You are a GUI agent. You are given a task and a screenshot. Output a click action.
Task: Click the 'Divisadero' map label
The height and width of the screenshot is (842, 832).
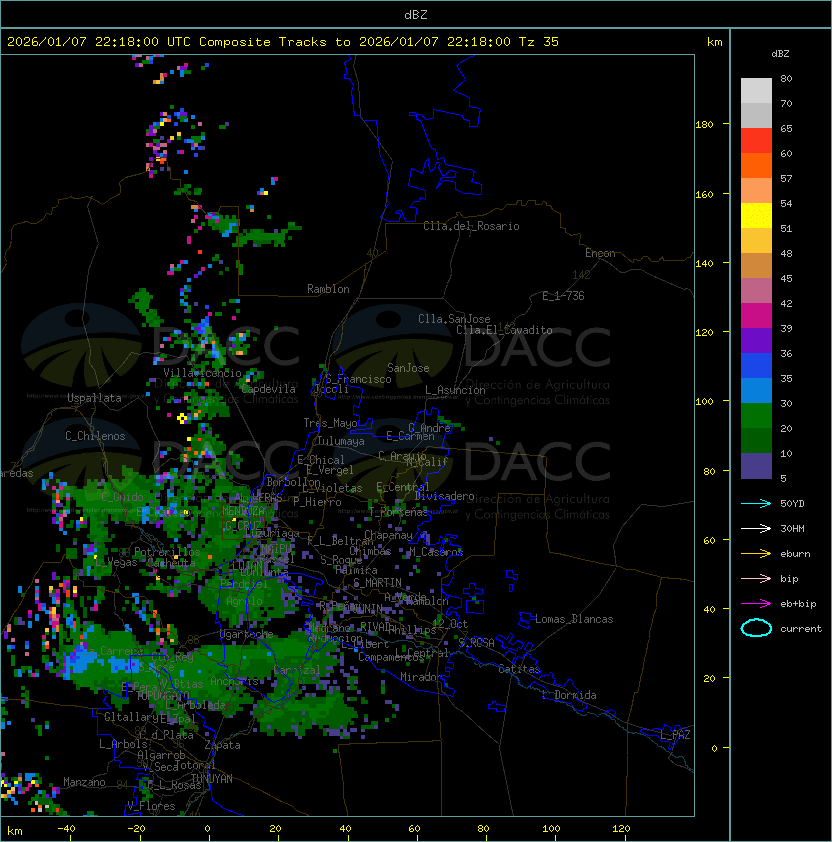[x=444, y=496]
